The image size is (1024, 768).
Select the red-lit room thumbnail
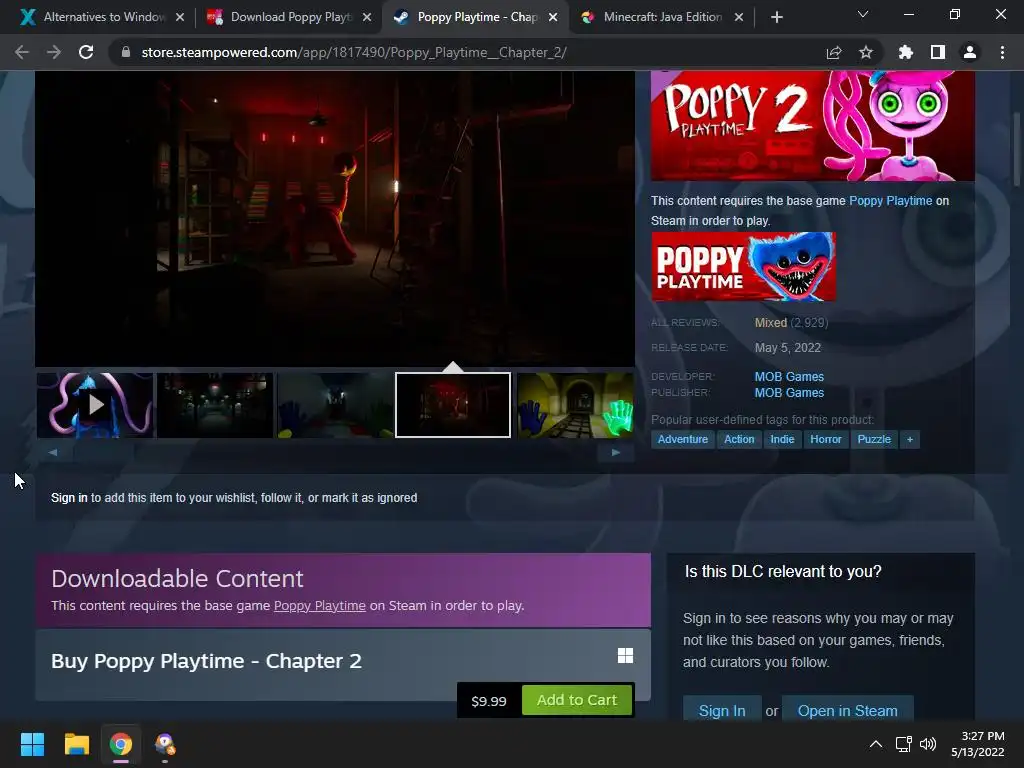(x=453, y=405)
